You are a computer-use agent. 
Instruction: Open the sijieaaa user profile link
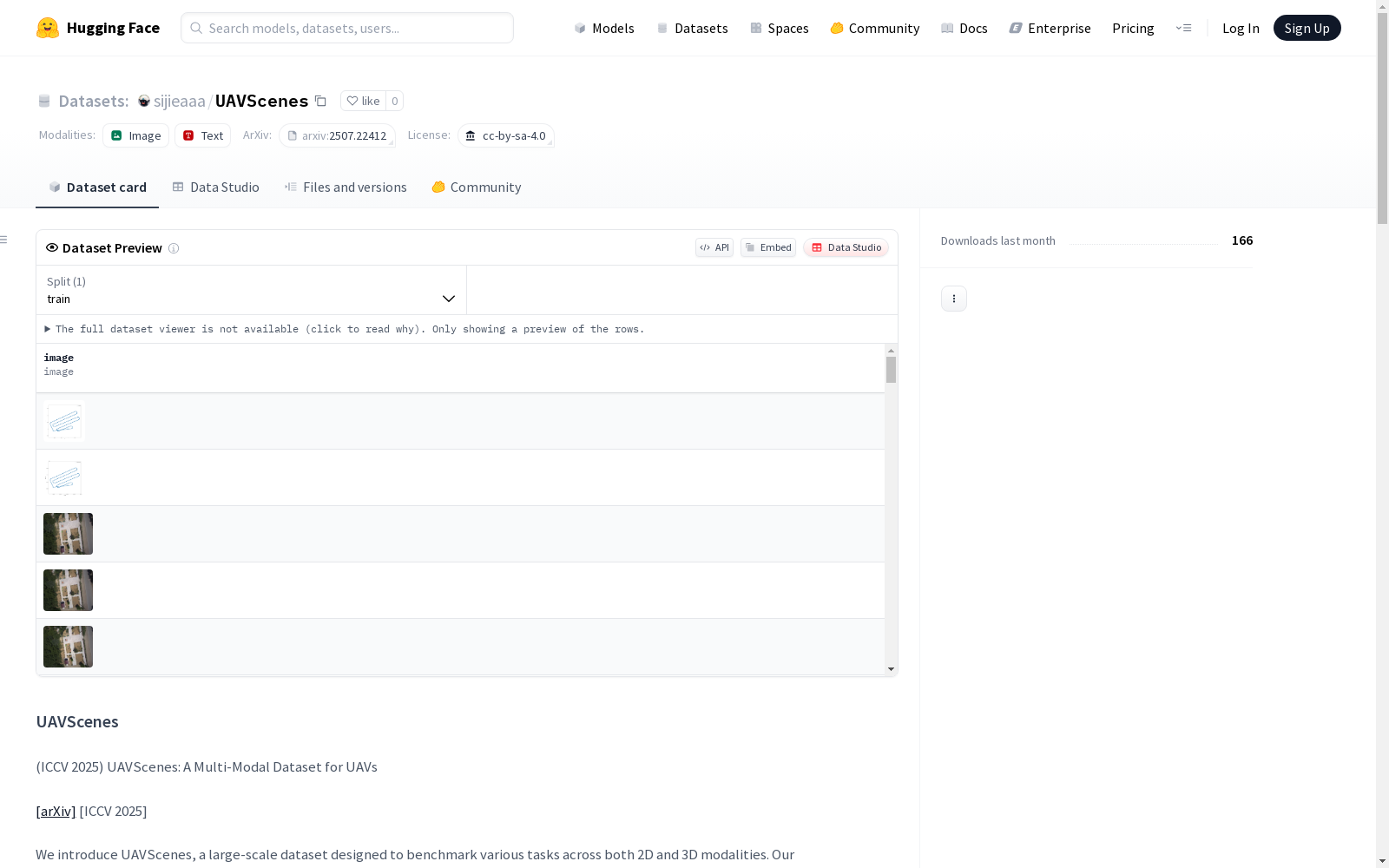pos(180,101)
